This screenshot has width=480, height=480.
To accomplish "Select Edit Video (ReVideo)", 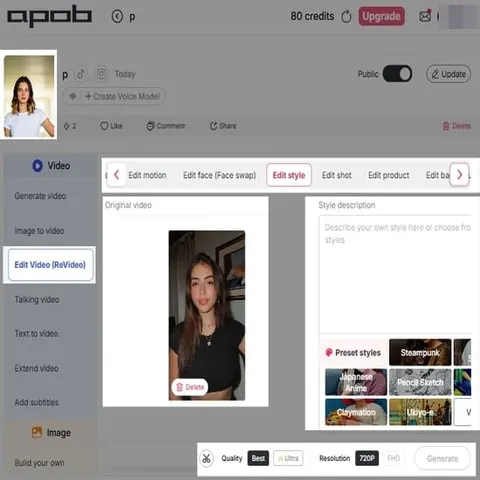I will [x=50, y=265].
